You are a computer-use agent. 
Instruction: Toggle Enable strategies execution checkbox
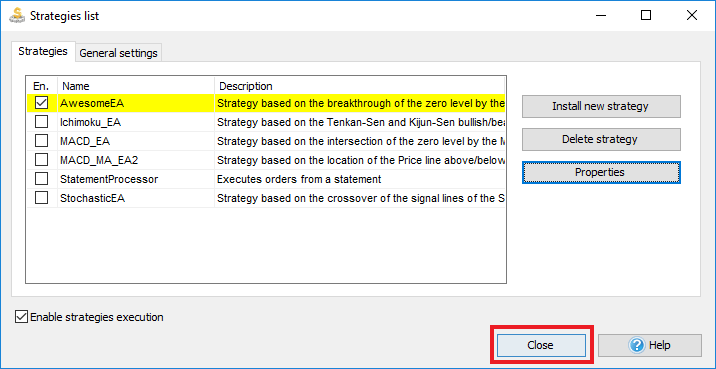point(21,316)
